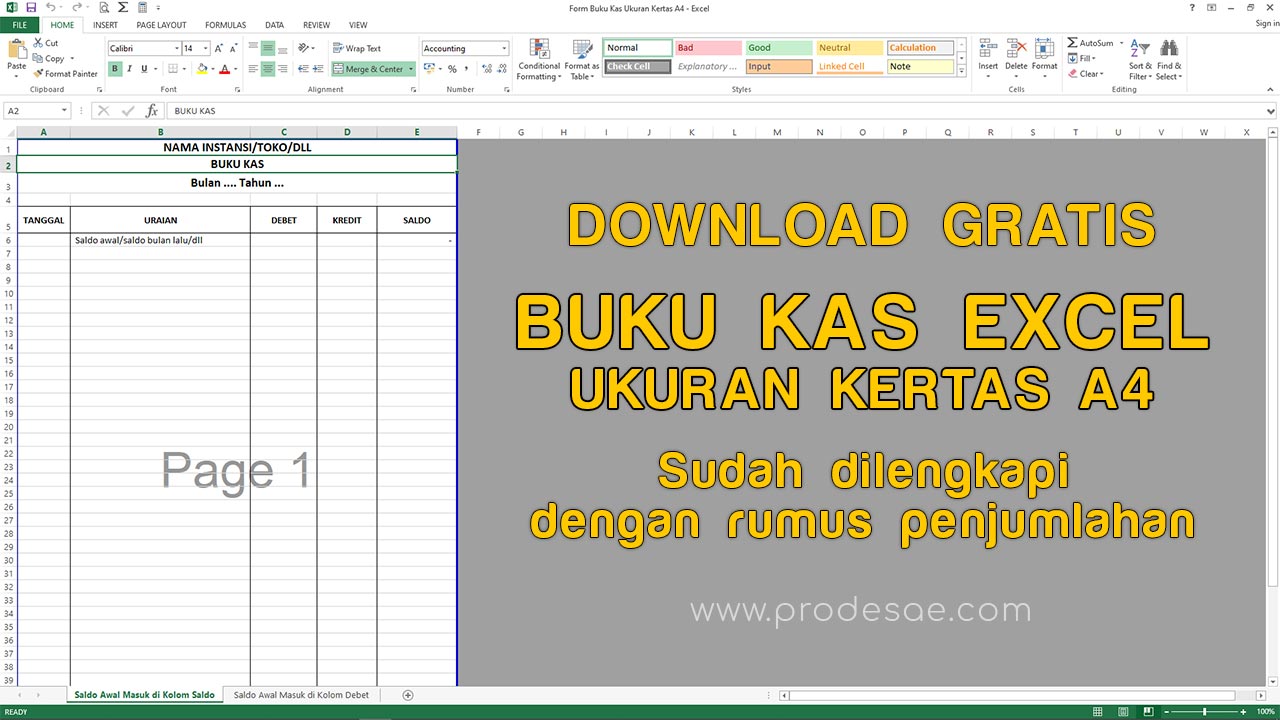Click the Save icon in quick access toolbar

coord(31,7)
